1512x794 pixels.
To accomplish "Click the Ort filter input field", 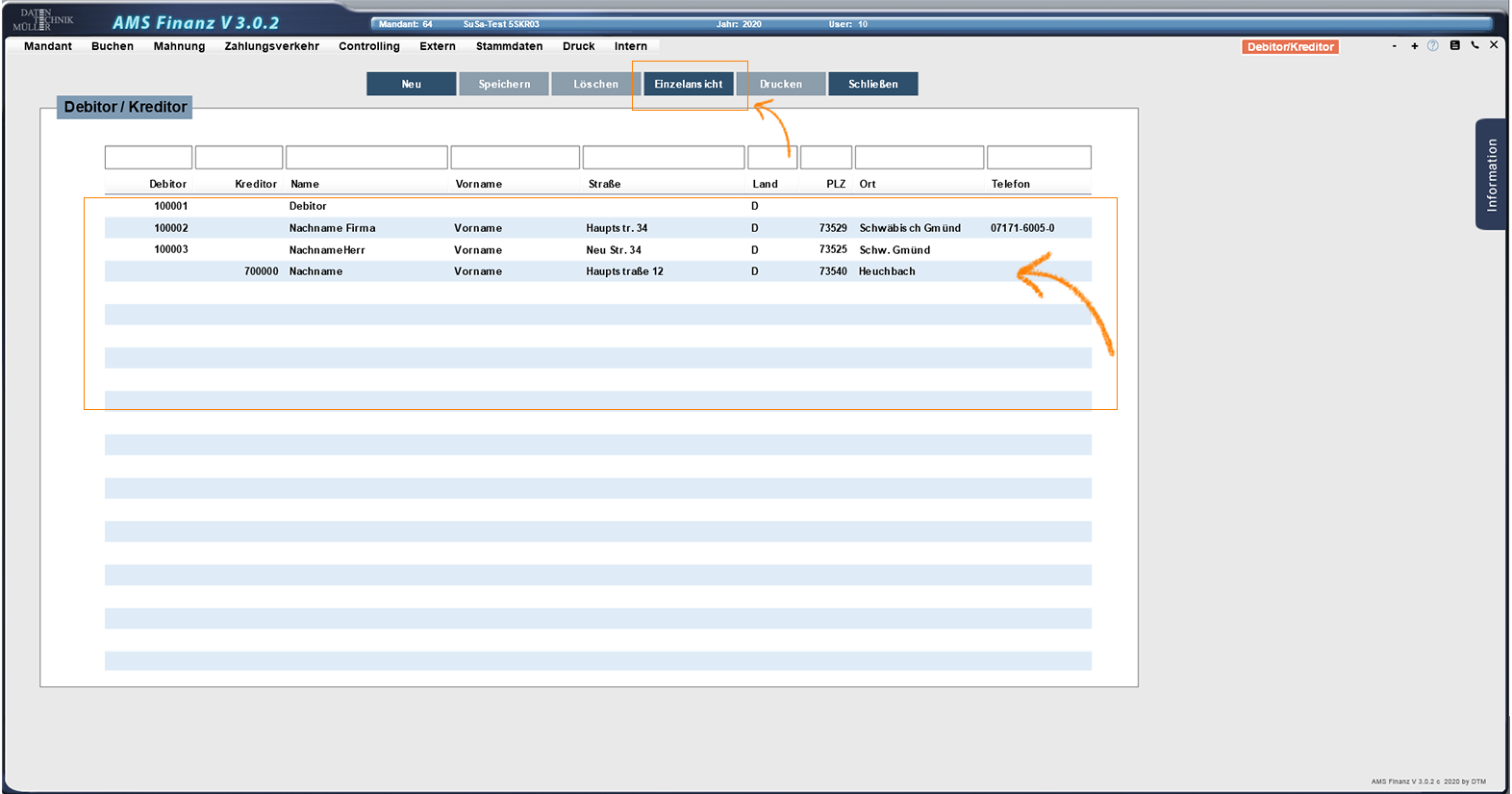I will [919, 157].
